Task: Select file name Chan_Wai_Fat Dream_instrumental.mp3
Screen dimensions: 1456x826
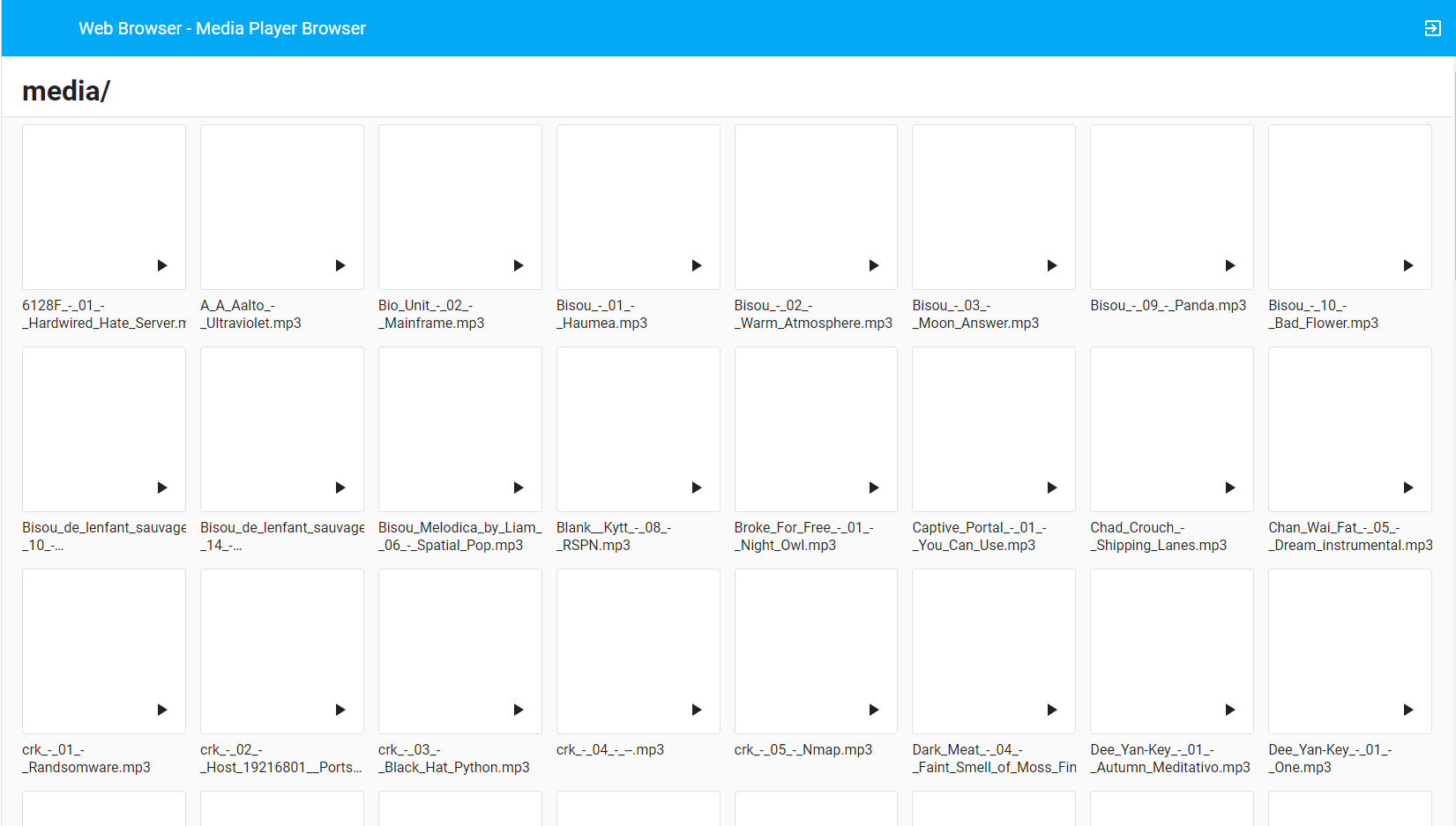Action: 1350,537
